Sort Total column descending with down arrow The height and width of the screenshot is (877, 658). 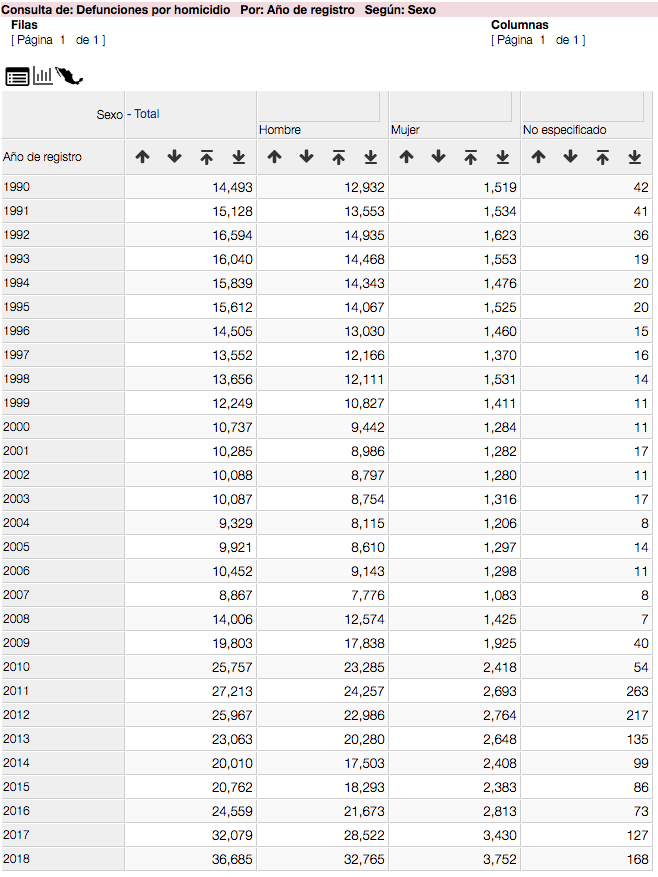pos(174,157)
